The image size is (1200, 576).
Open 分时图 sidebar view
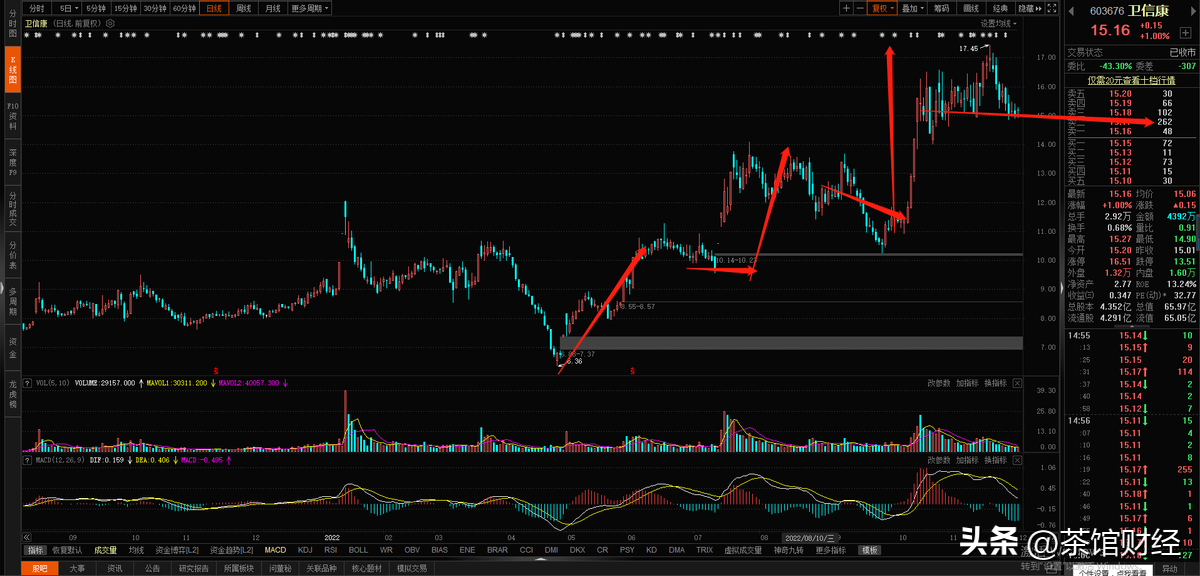coord(13,26)
